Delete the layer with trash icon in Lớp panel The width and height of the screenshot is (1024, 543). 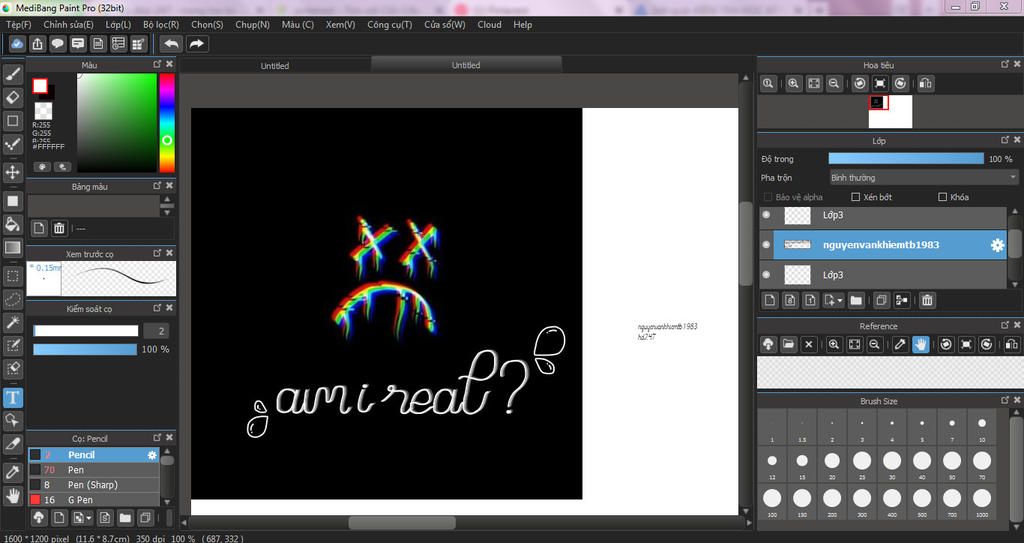927,301
